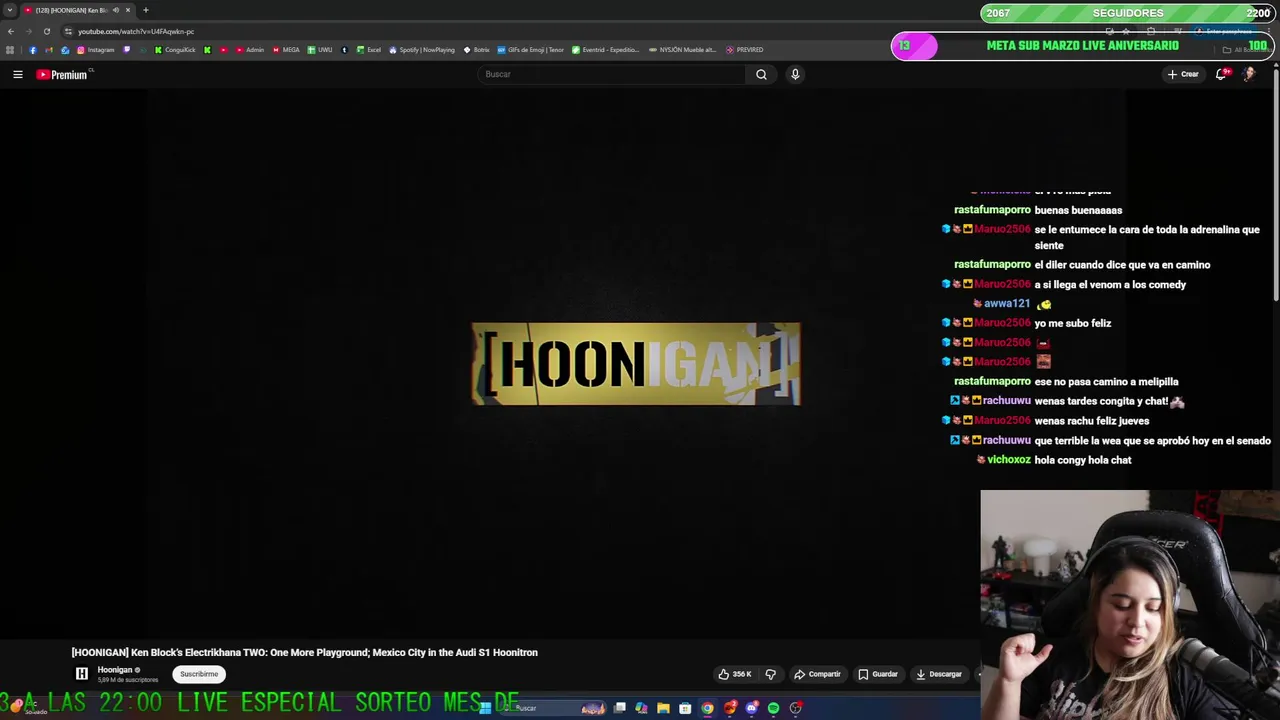Click the search magnifier button

click(761, 74)
